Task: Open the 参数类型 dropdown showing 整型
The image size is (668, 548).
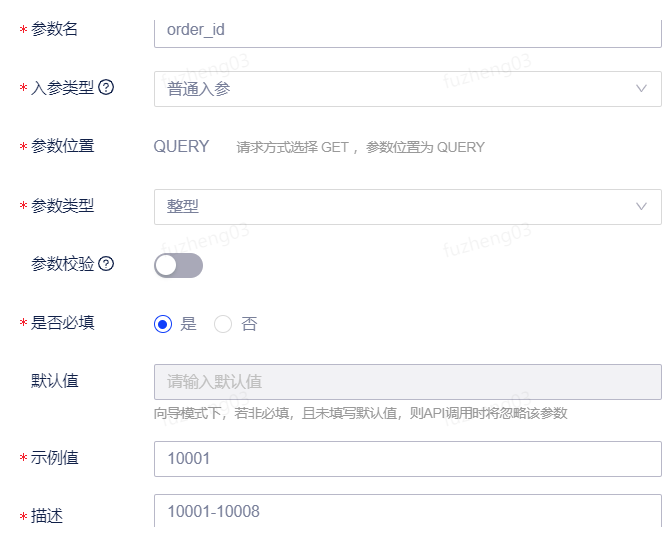Action: (x=408, y=207)
